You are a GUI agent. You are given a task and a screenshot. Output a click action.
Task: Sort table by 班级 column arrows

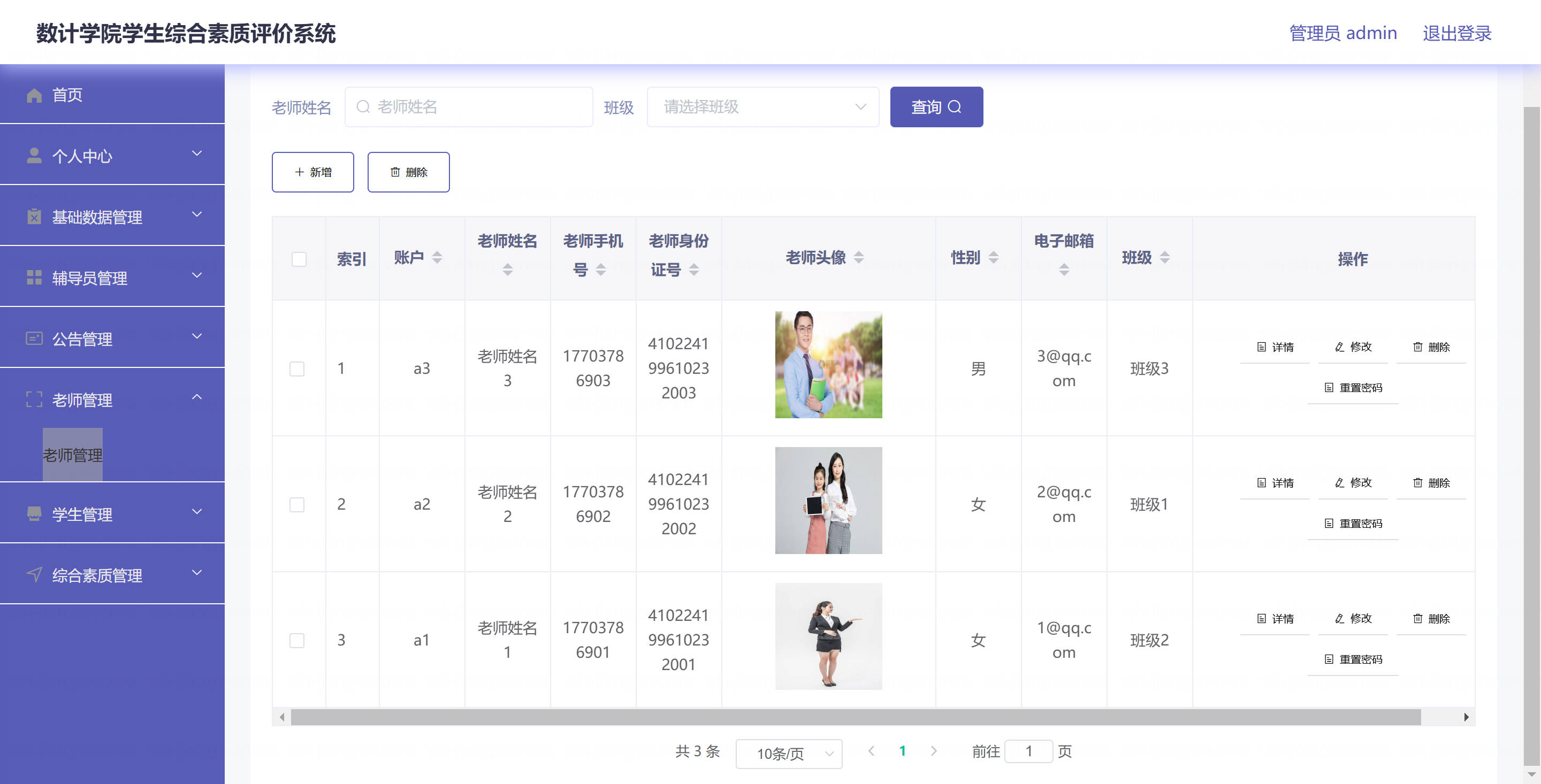(x=1165, y=258)
